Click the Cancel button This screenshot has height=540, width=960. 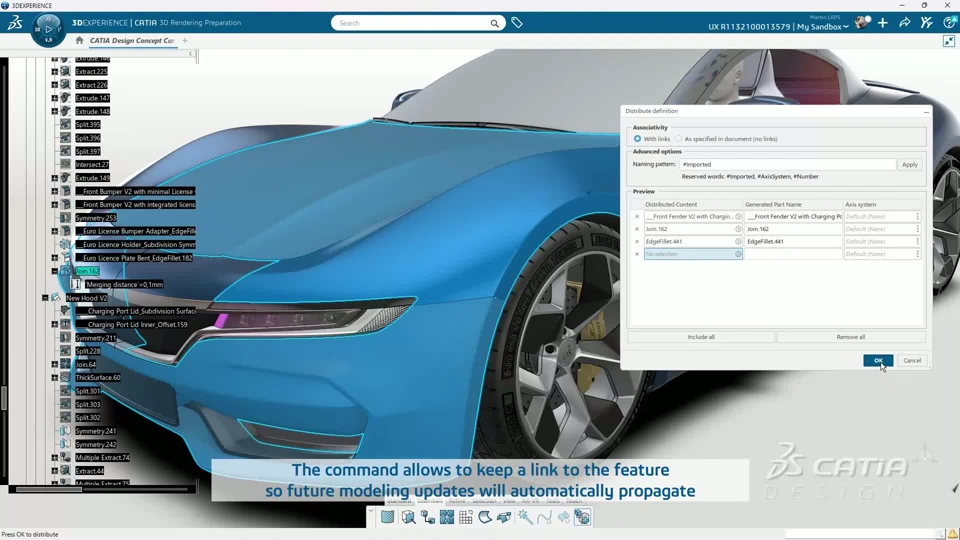point(912,361)
